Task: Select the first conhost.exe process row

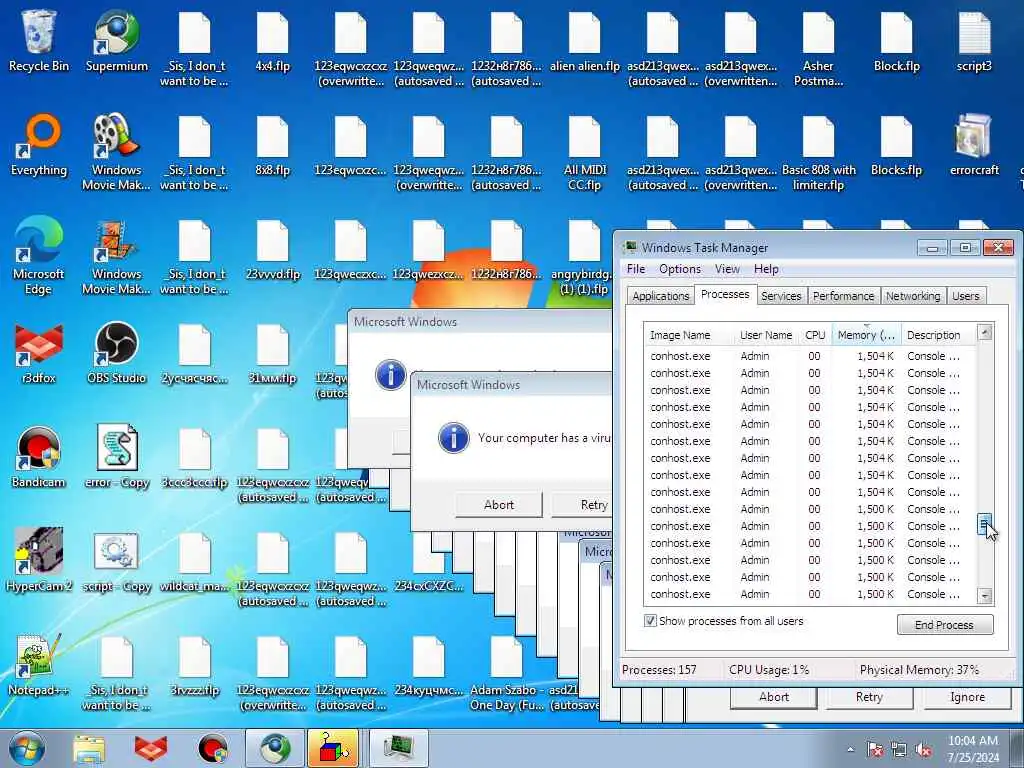Action: pos(809,356)
